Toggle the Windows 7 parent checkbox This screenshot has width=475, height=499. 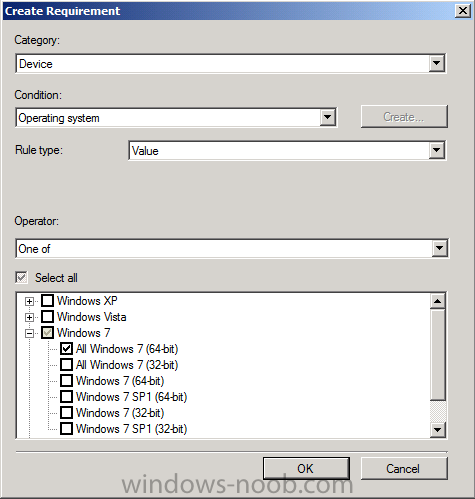click(x=47, y=333)
